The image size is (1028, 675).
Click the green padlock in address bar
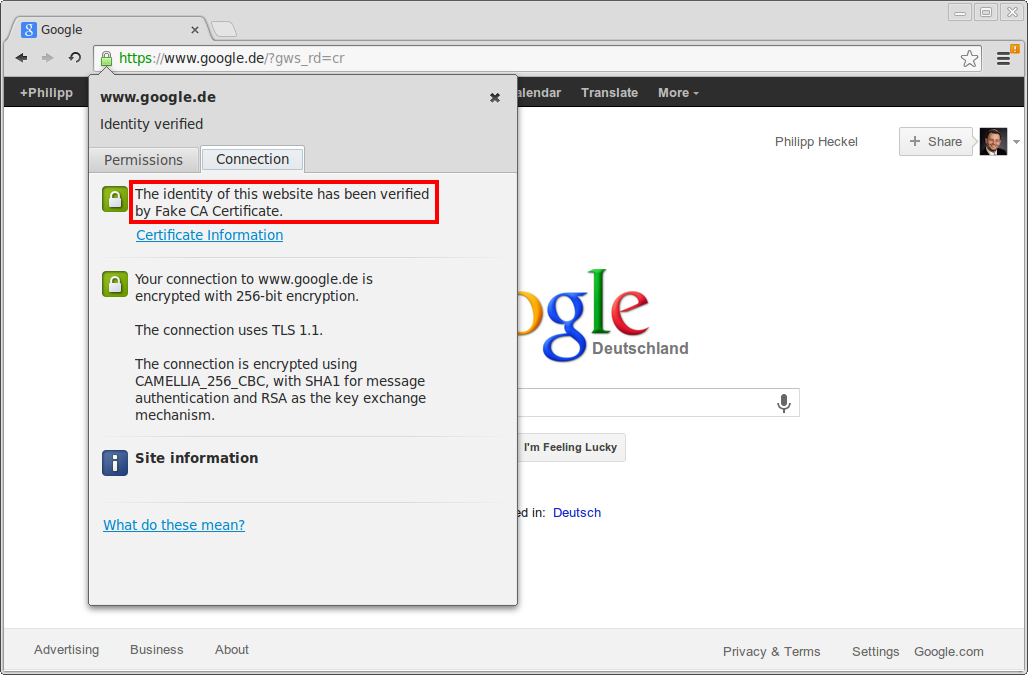point(106,59)
